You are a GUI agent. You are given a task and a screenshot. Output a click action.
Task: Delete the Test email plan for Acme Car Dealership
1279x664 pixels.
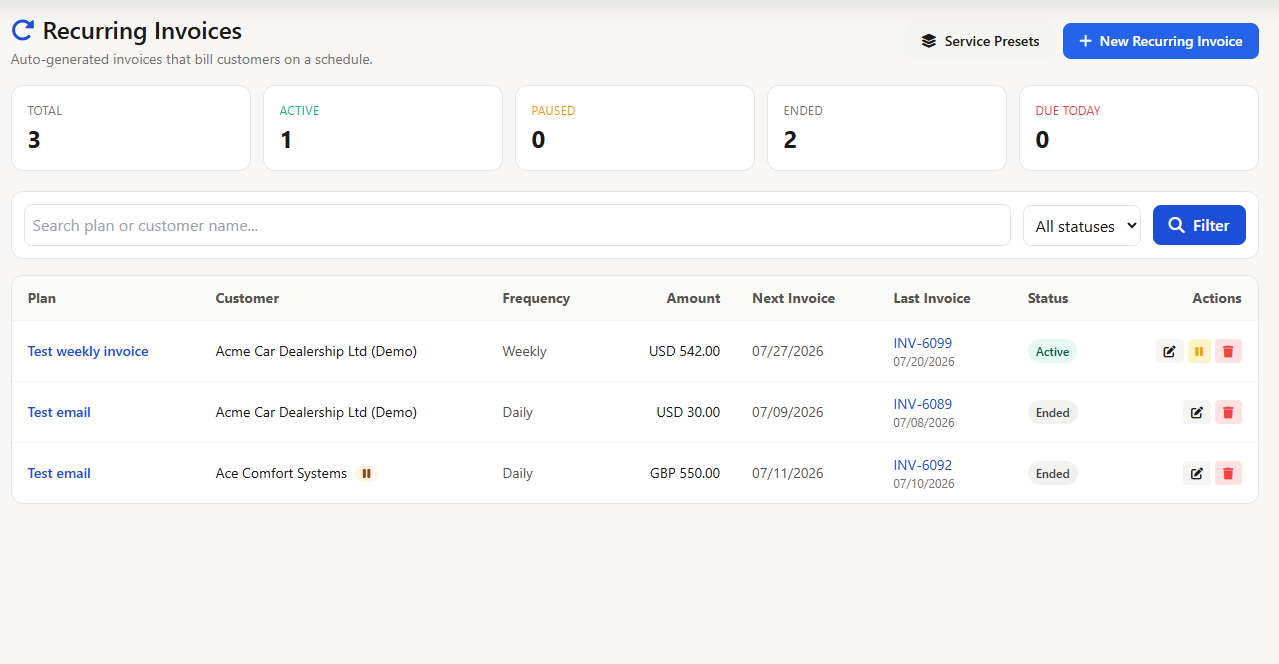click(x=1228, y=412)
